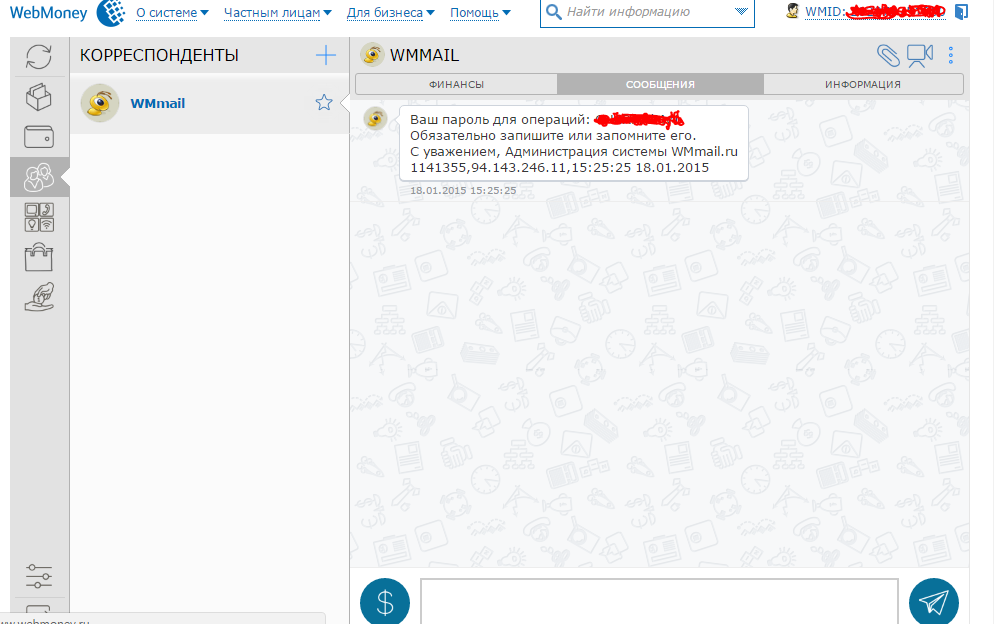Click the message text input box
The width and height of the screenshot is (994, 624).
(659, 601)
